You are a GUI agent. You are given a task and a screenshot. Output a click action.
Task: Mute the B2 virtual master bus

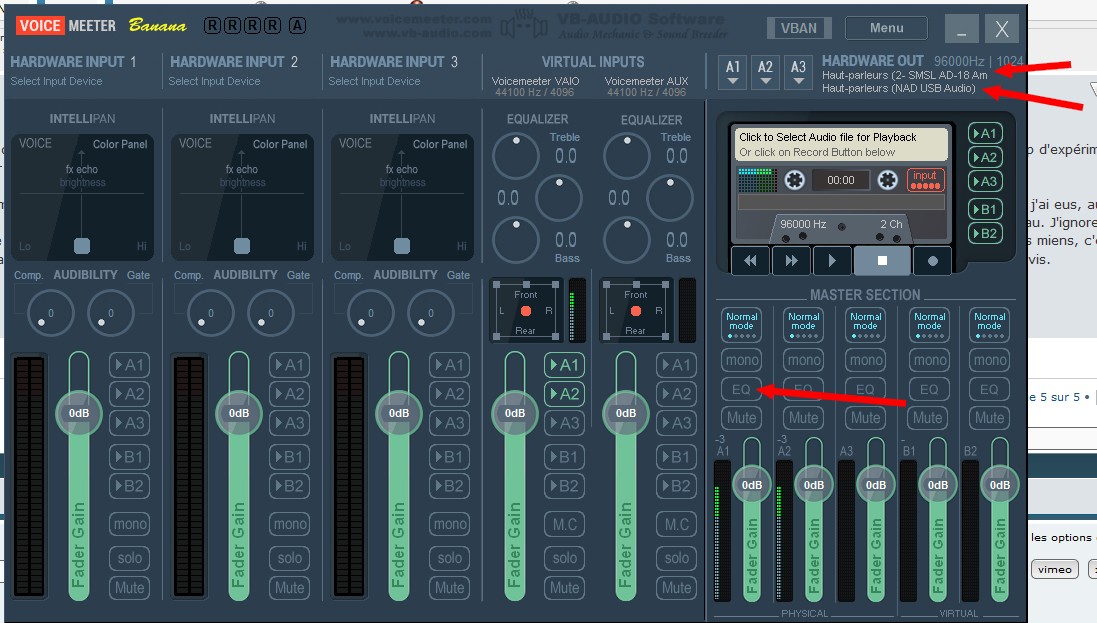pos(989,418)
